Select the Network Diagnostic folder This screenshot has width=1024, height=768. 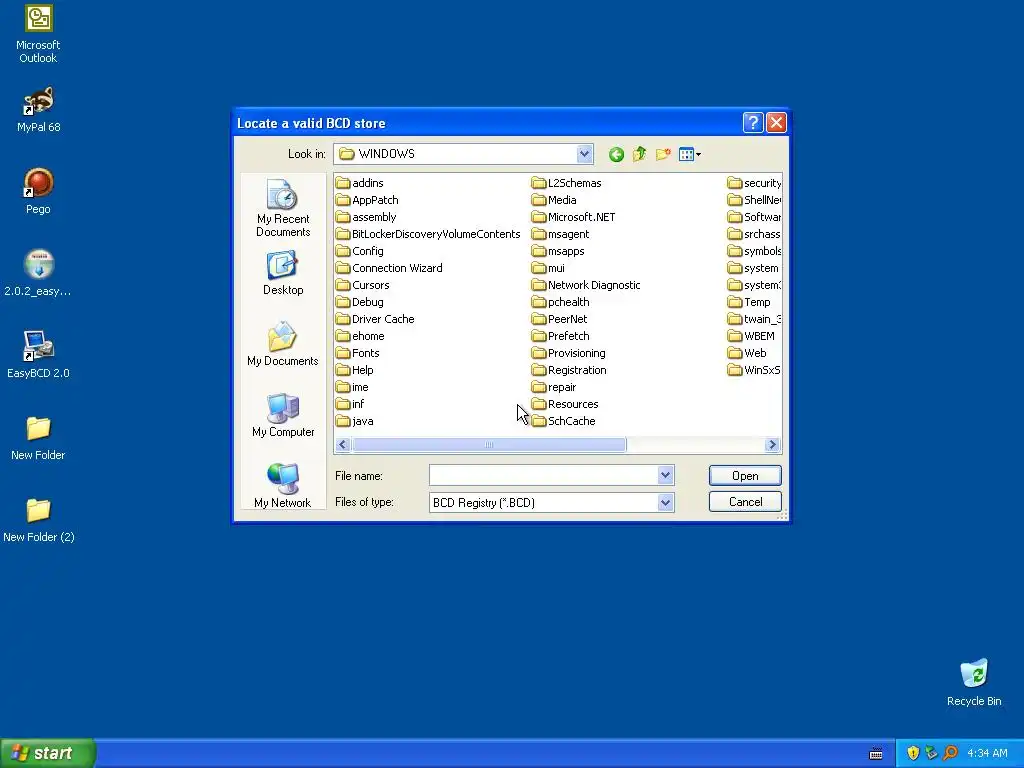point(586,285)
